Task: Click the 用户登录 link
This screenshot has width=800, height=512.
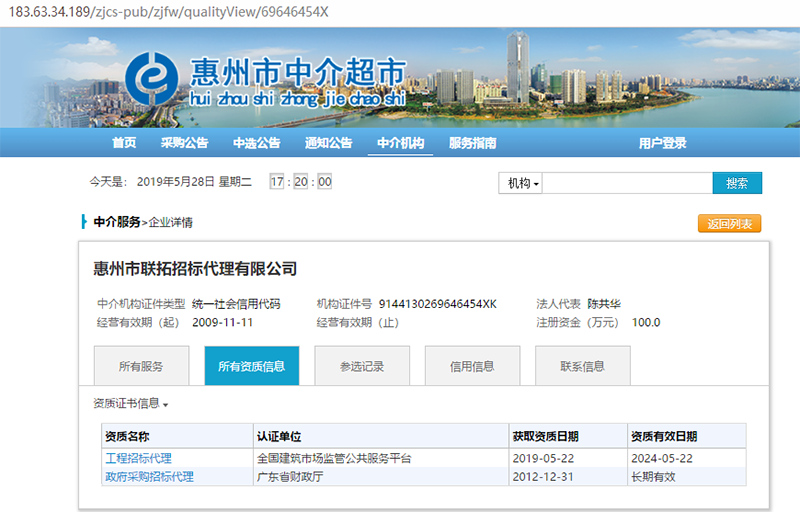Action: (662, 143)
